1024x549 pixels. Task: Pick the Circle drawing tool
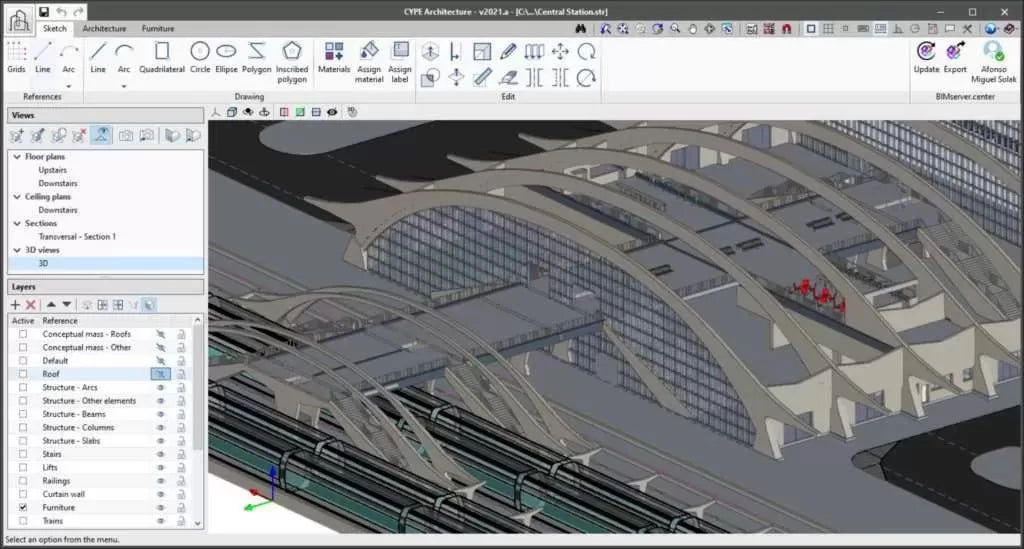[x=200, y=57]
